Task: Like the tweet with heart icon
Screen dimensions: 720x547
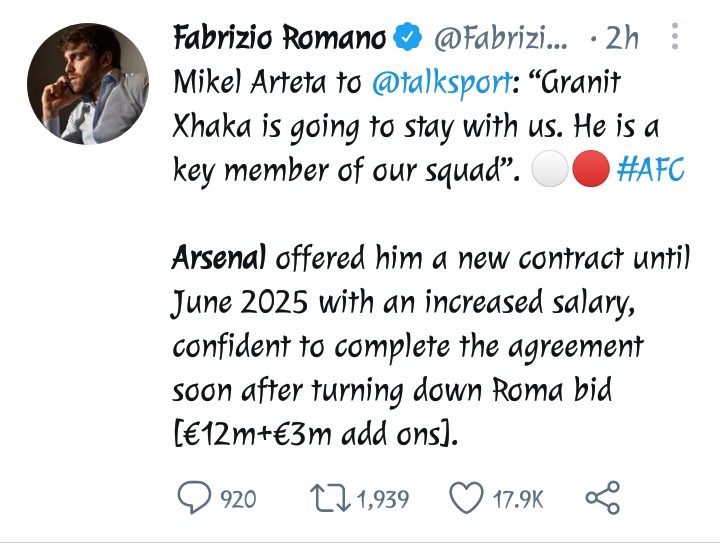Action: point(466,497)
